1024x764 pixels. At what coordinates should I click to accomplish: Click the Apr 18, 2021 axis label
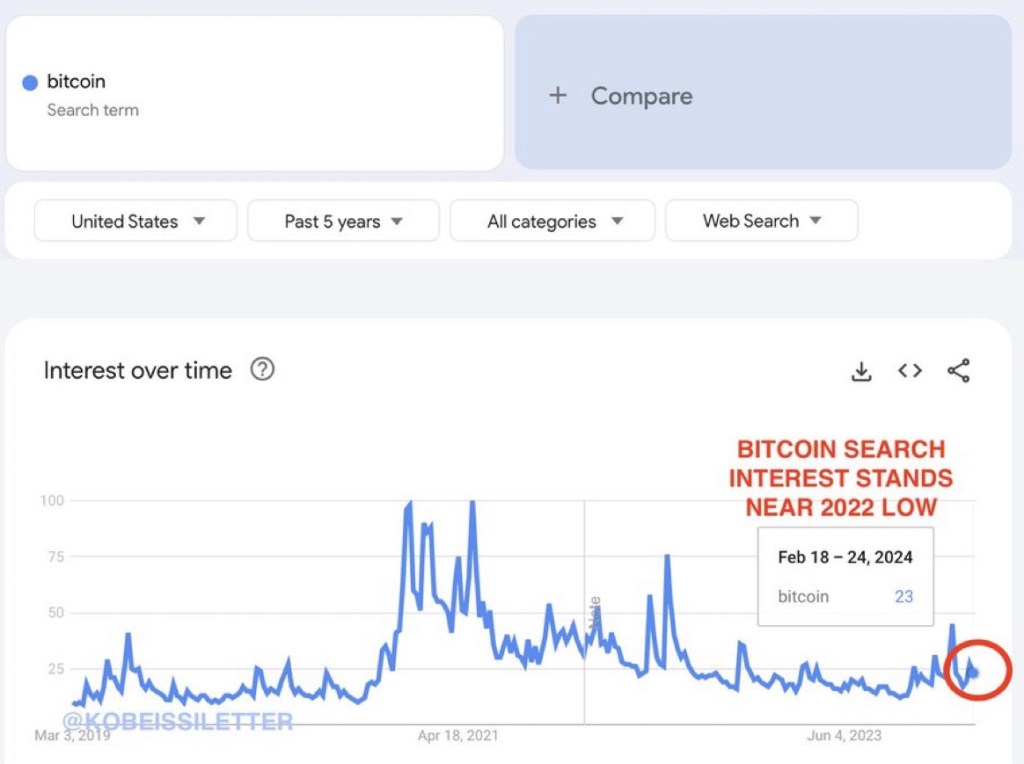point(458,736)
